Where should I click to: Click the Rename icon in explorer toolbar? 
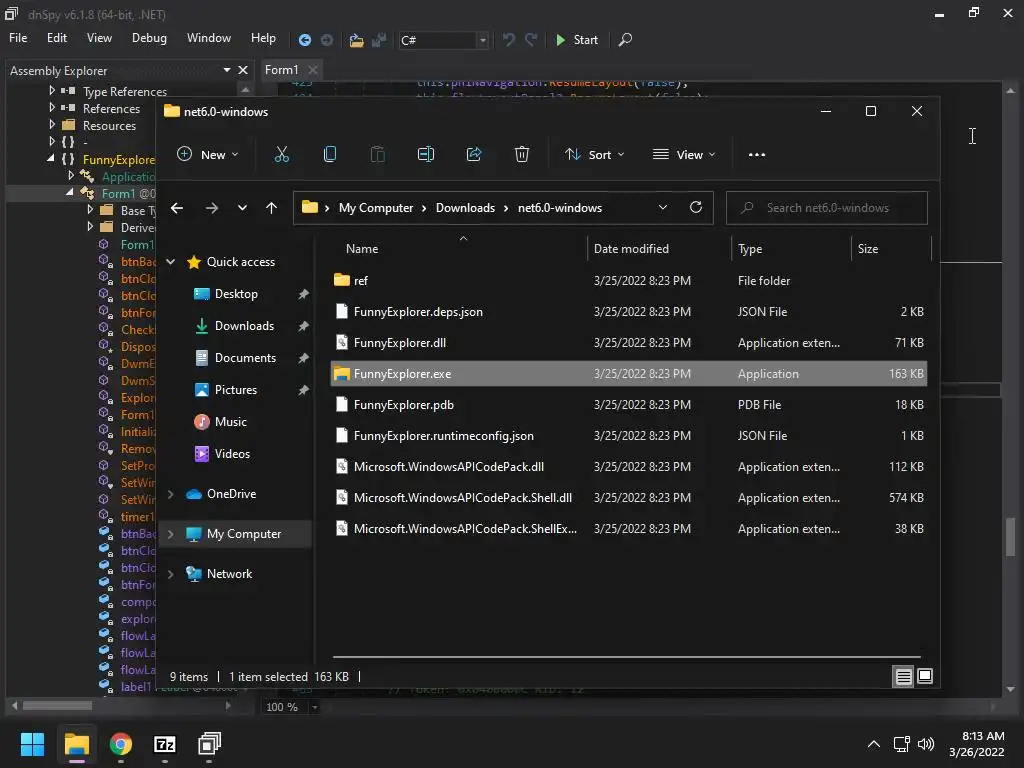[x=426, y=155]
